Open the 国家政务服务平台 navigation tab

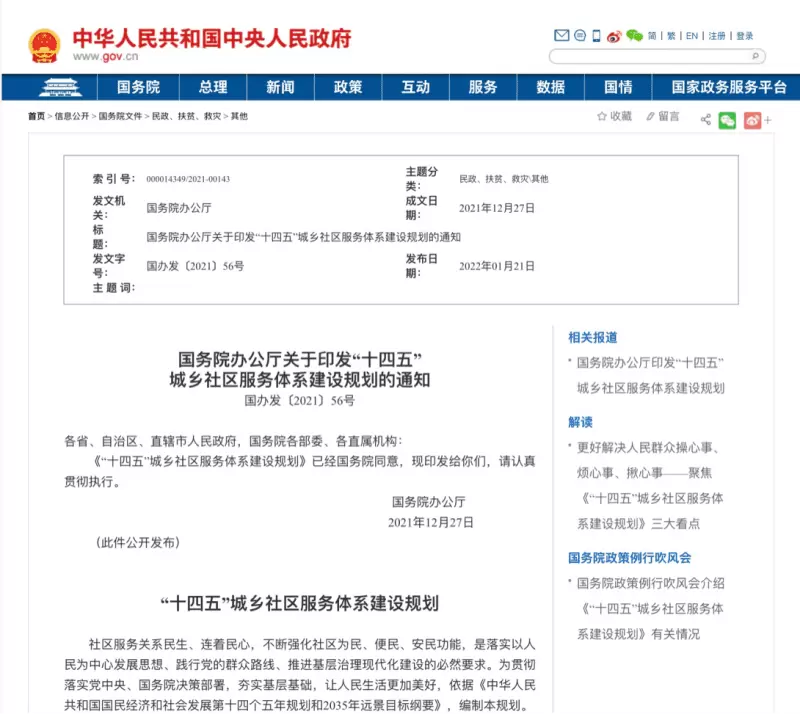[x=729, y=87]
